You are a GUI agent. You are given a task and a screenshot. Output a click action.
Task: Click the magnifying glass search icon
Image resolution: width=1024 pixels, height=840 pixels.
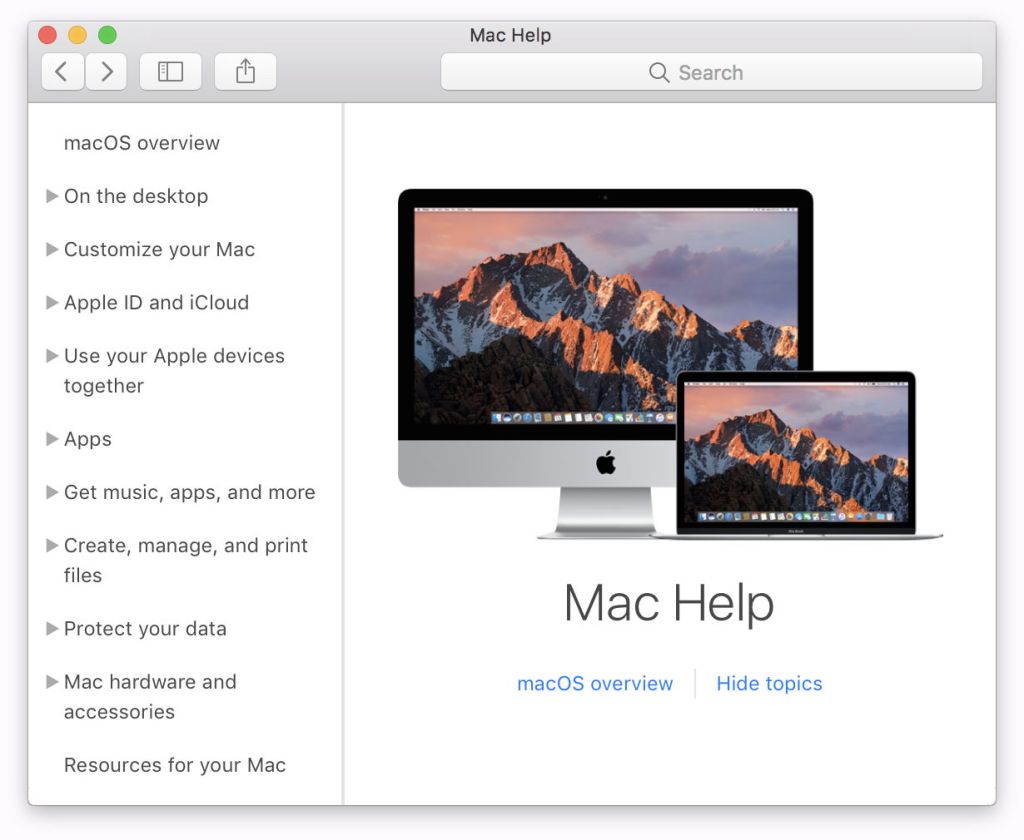658,73
